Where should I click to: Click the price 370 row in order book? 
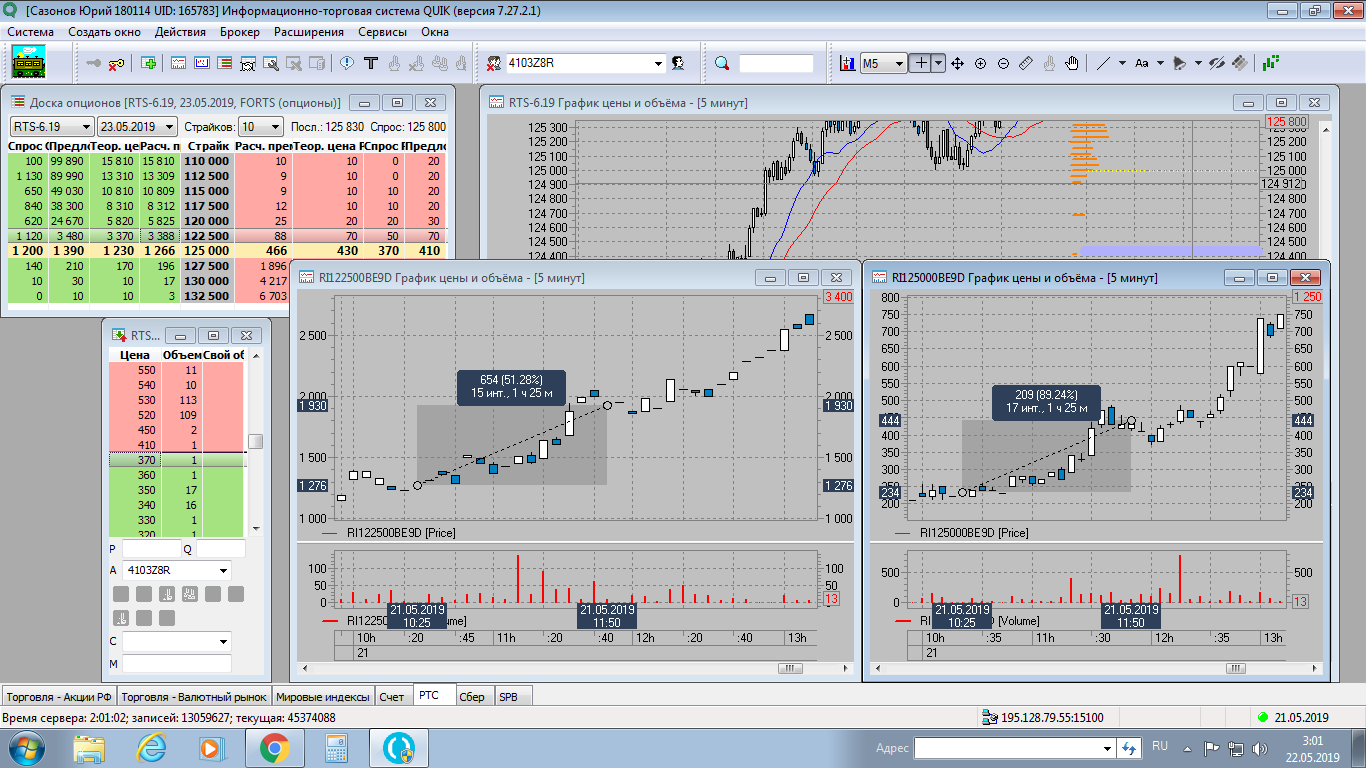tap(176, 460)
